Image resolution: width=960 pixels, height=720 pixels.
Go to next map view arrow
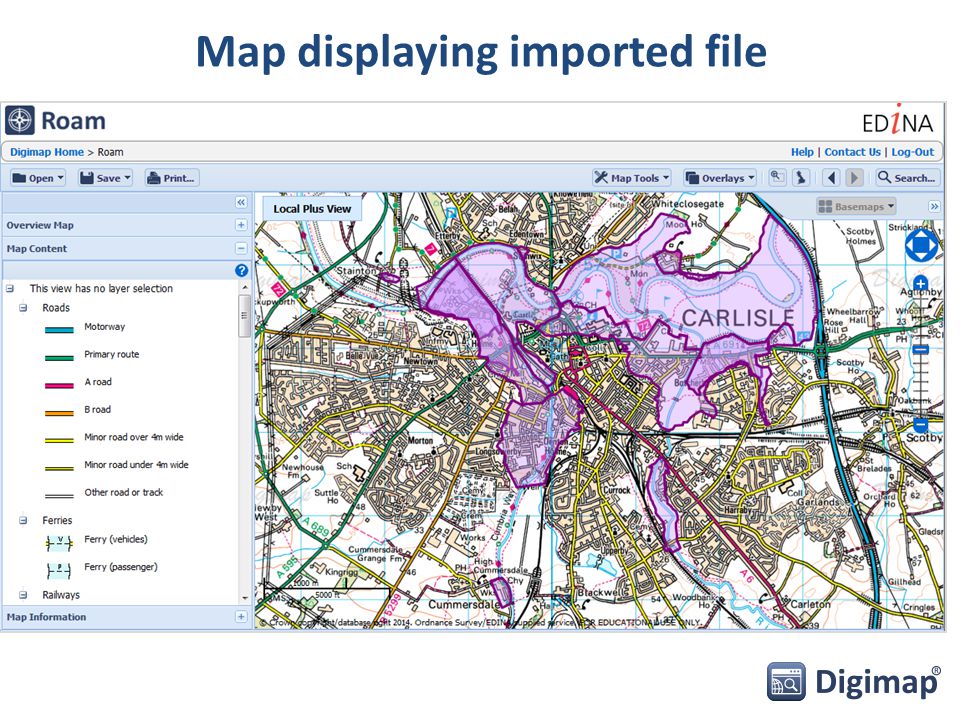854,178
